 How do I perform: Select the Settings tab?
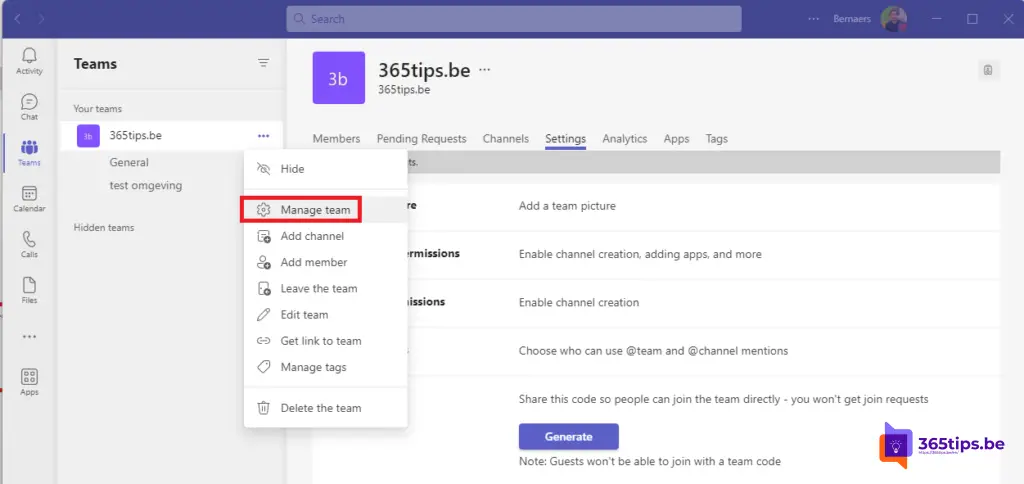click(566, 138)
